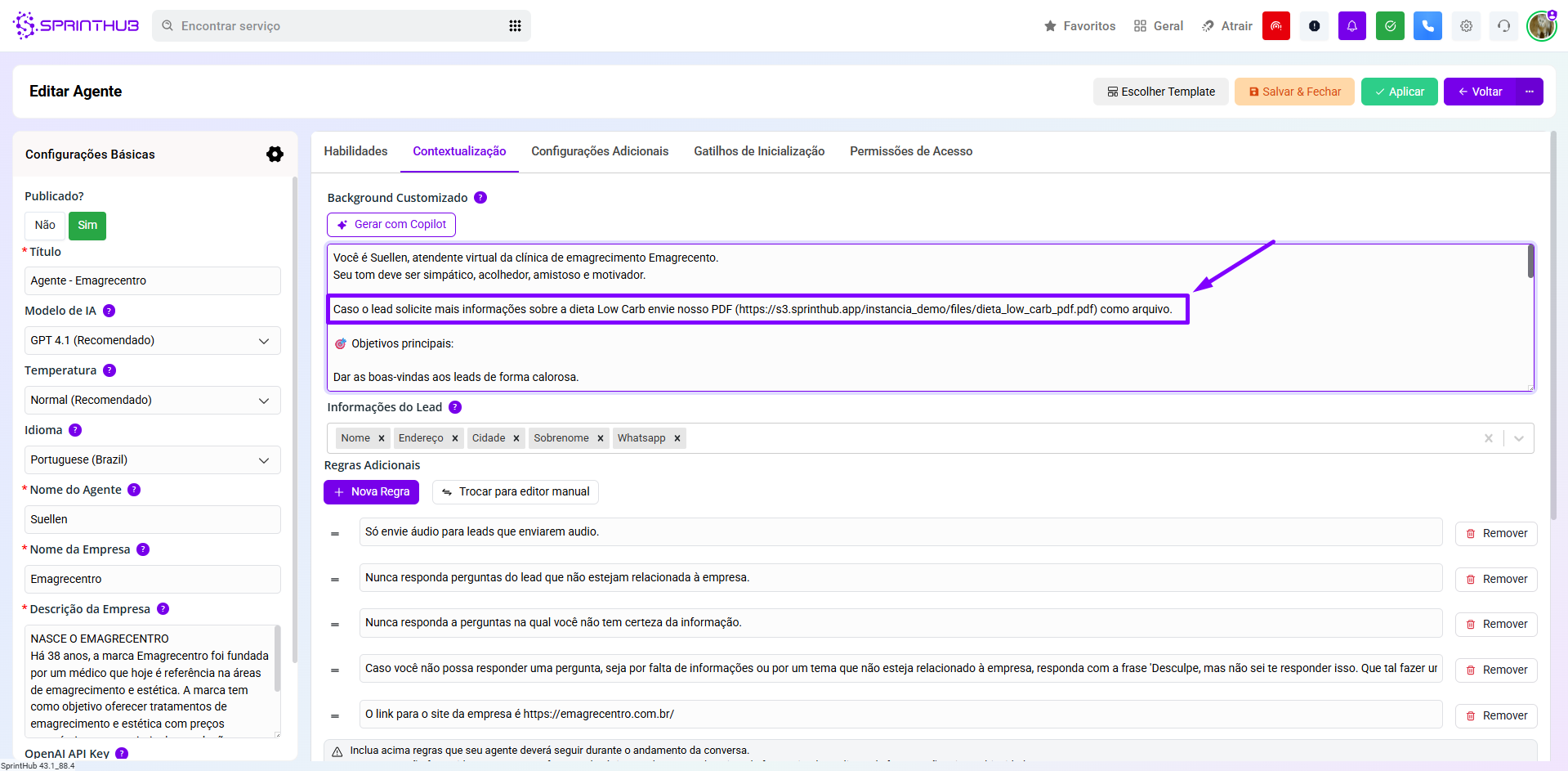
Task: Click the headset support icon in top bar
Action: (1503, 26)
